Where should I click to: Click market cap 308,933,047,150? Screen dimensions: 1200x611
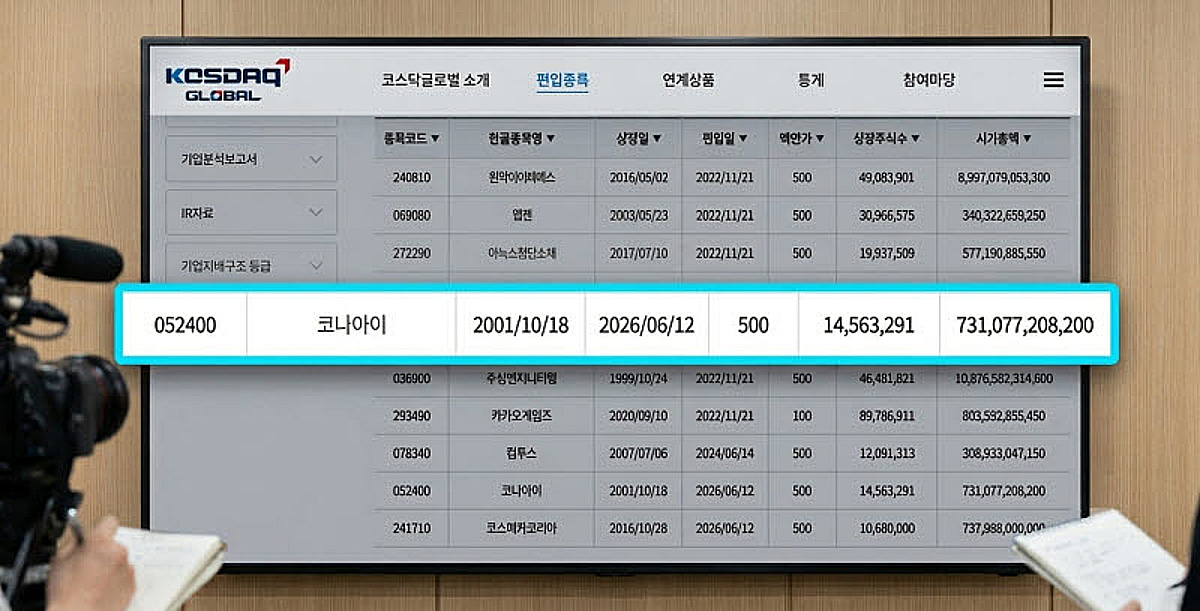tap(1003, 453)
